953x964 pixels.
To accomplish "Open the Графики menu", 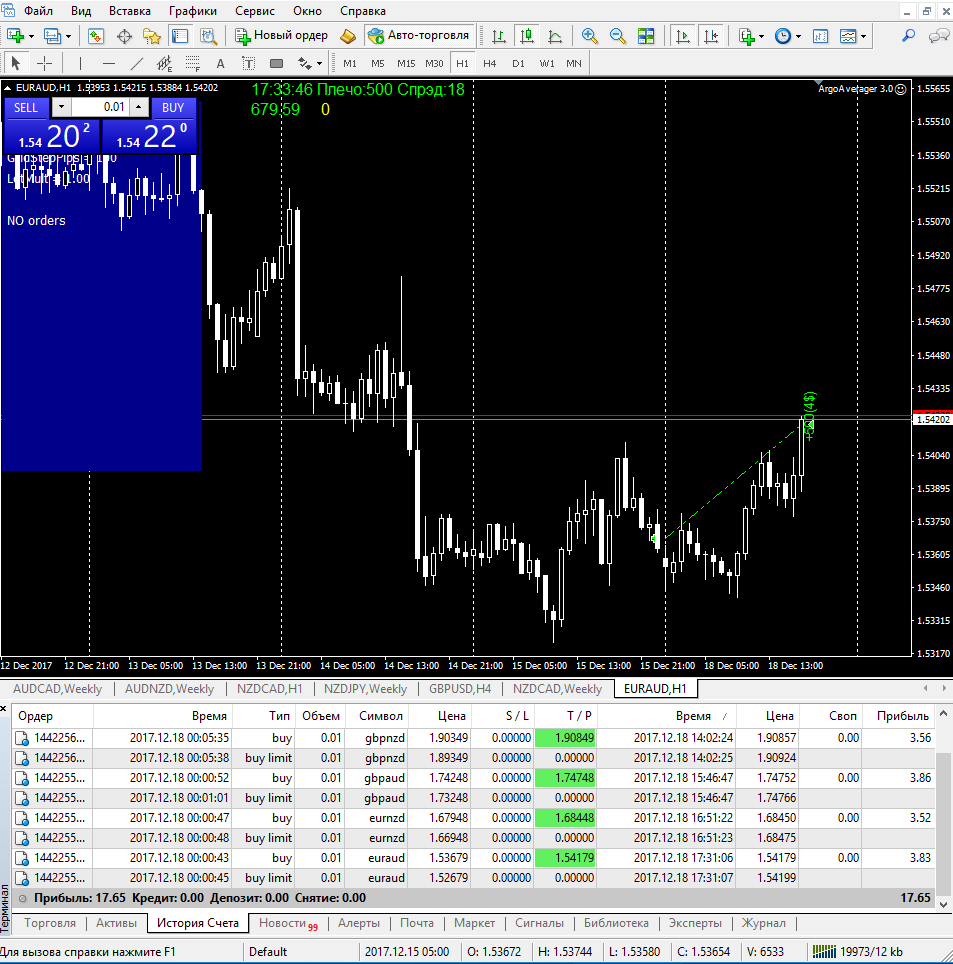I will pyautogui.click(x=192, y=11).
